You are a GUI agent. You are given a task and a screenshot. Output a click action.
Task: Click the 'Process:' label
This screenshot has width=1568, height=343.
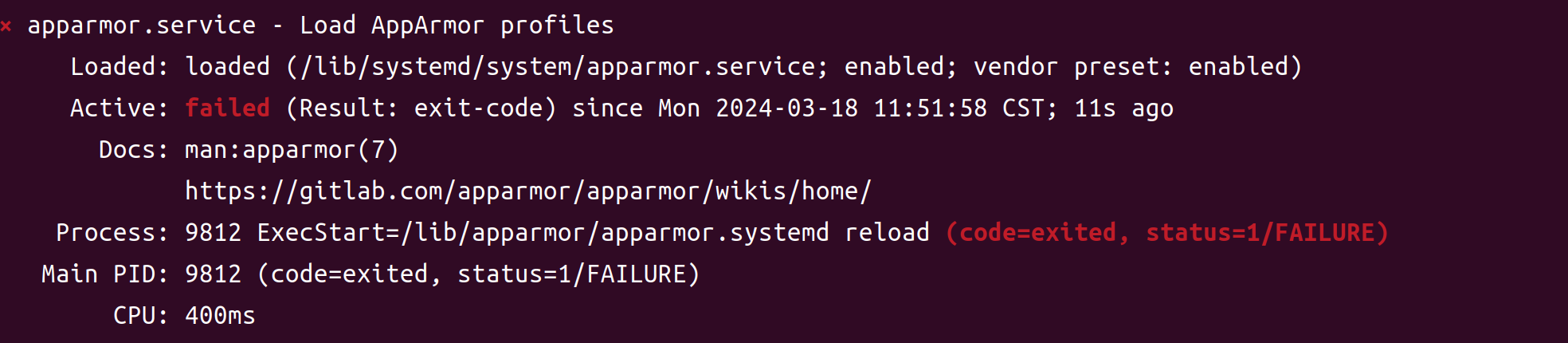click(112, 232)
